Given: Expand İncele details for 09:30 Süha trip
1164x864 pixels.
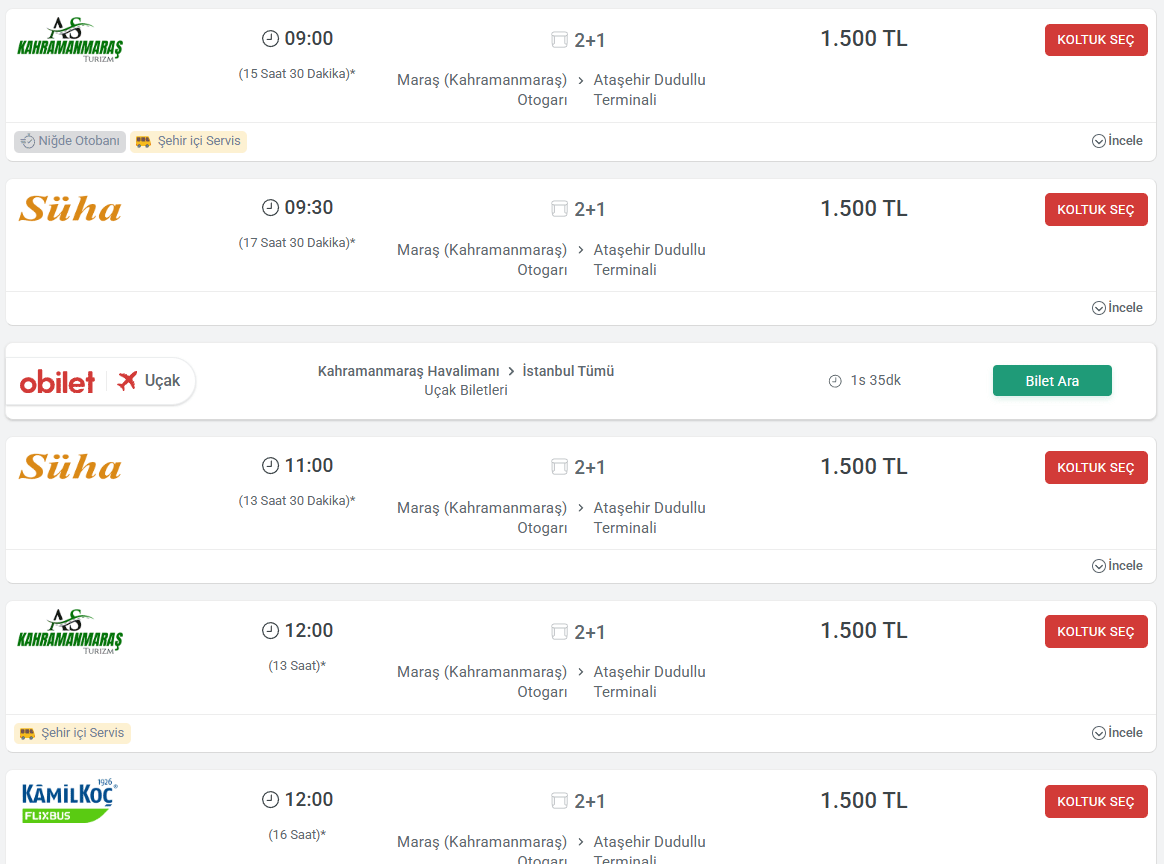Looking at the screenshot, I should (1117, 308).
